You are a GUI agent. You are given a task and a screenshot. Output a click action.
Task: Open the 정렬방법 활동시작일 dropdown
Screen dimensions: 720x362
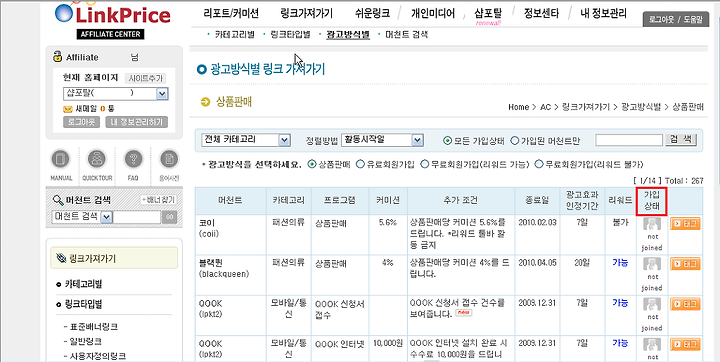(382, 140)
